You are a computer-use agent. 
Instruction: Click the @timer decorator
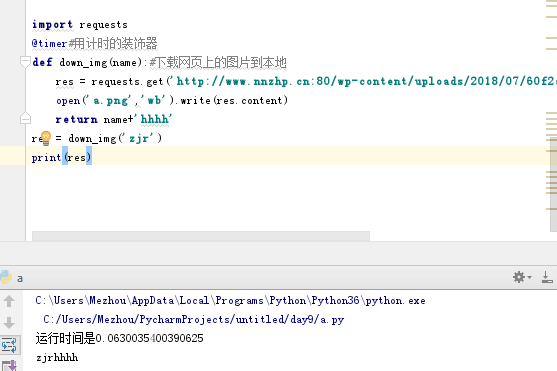point(49,43)
